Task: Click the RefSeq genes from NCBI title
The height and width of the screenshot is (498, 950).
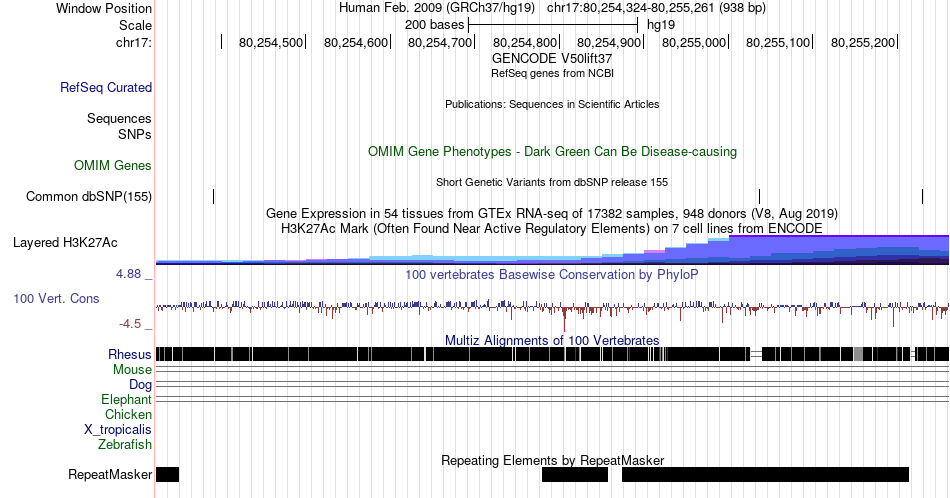Action: pos(552,73)
